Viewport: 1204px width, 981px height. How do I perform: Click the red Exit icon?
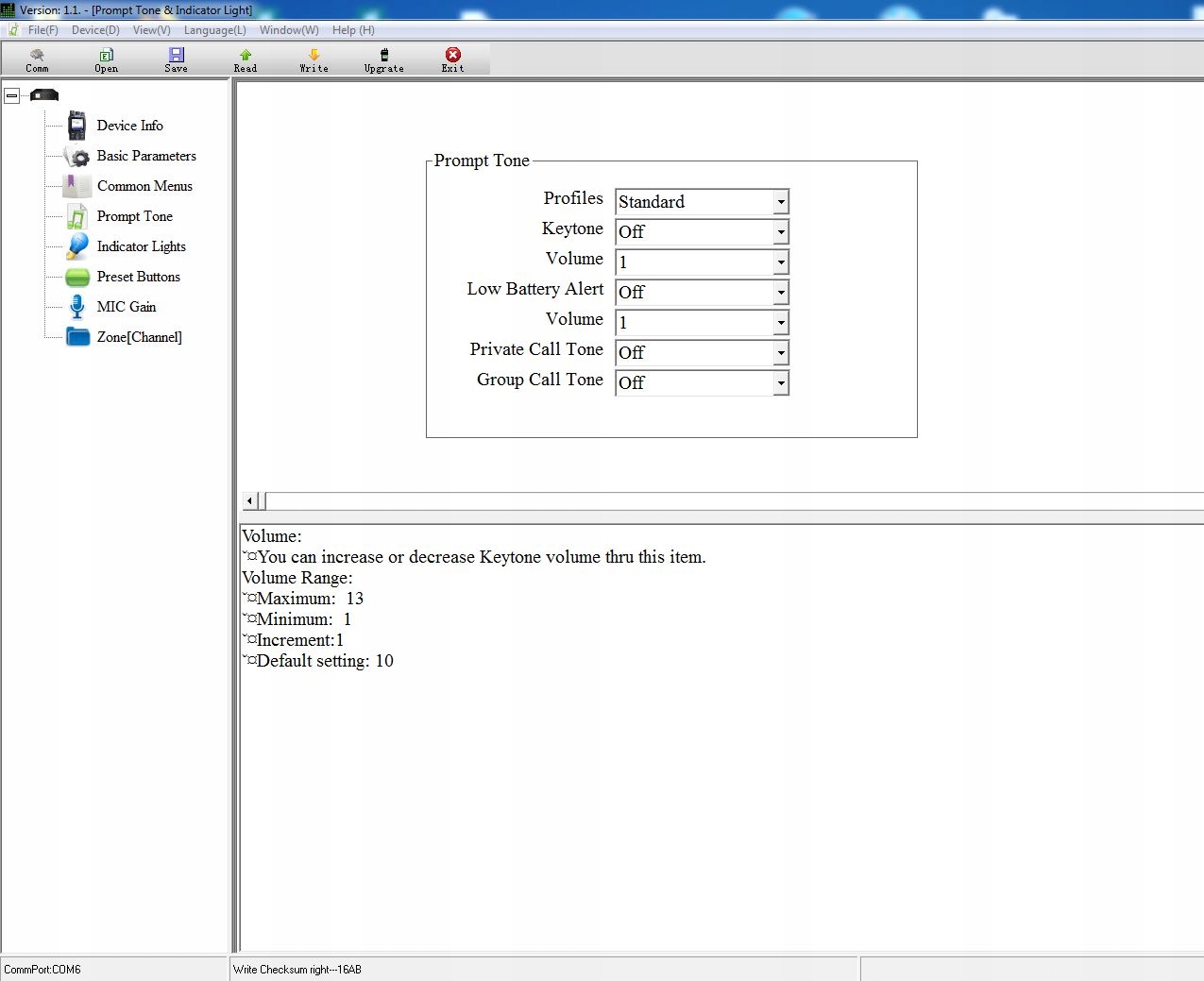tap(453, 55)
